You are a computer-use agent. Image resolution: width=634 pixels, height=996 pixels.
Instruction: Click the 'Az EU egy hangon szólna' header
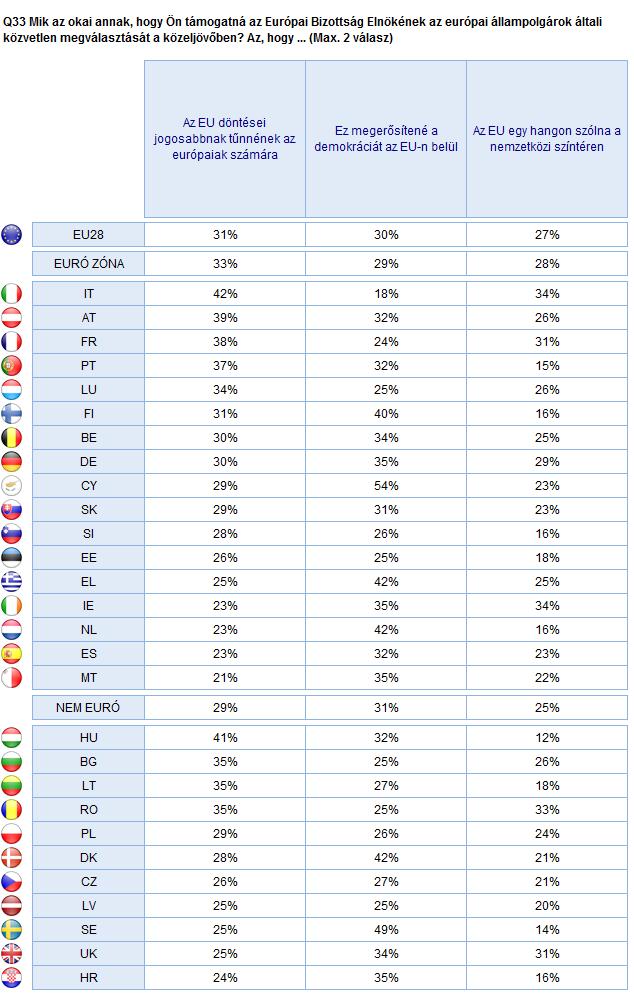(547, 139)
